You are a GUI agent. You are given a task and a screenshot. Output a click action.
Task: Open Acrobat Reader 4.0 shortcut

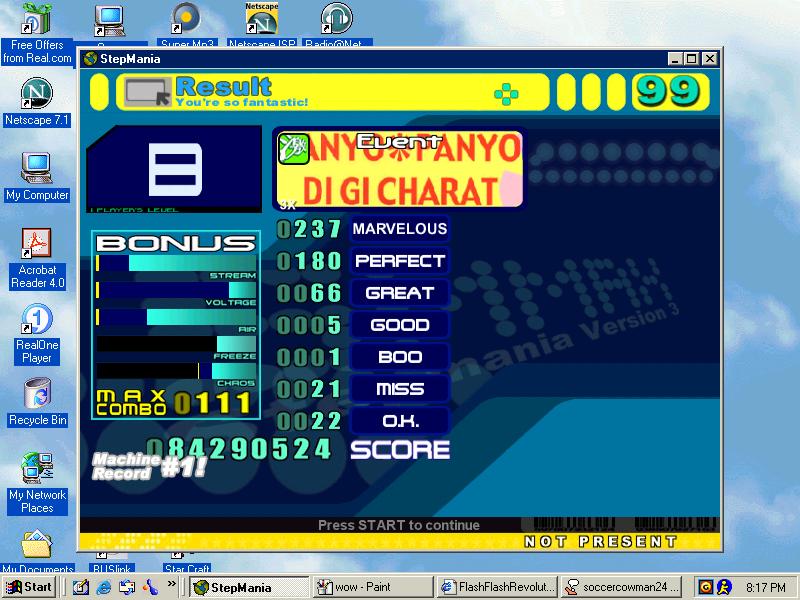[37, 259]
